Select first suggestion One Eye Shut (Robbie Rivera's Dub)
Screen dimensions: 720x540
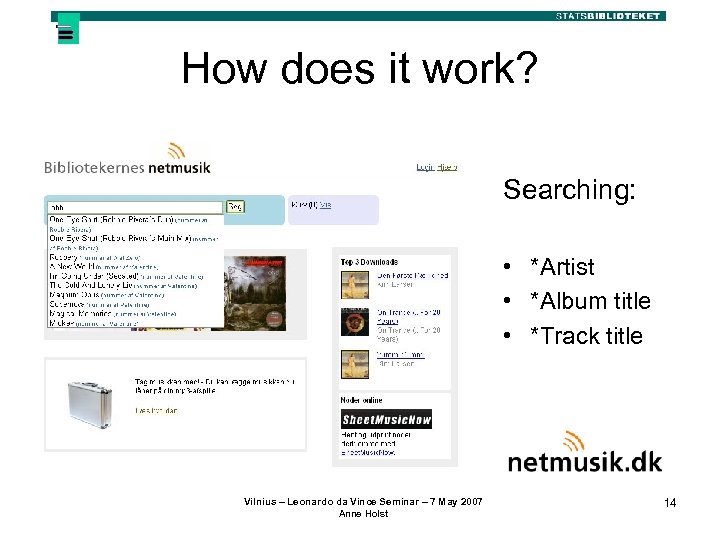tap(136, 224)
